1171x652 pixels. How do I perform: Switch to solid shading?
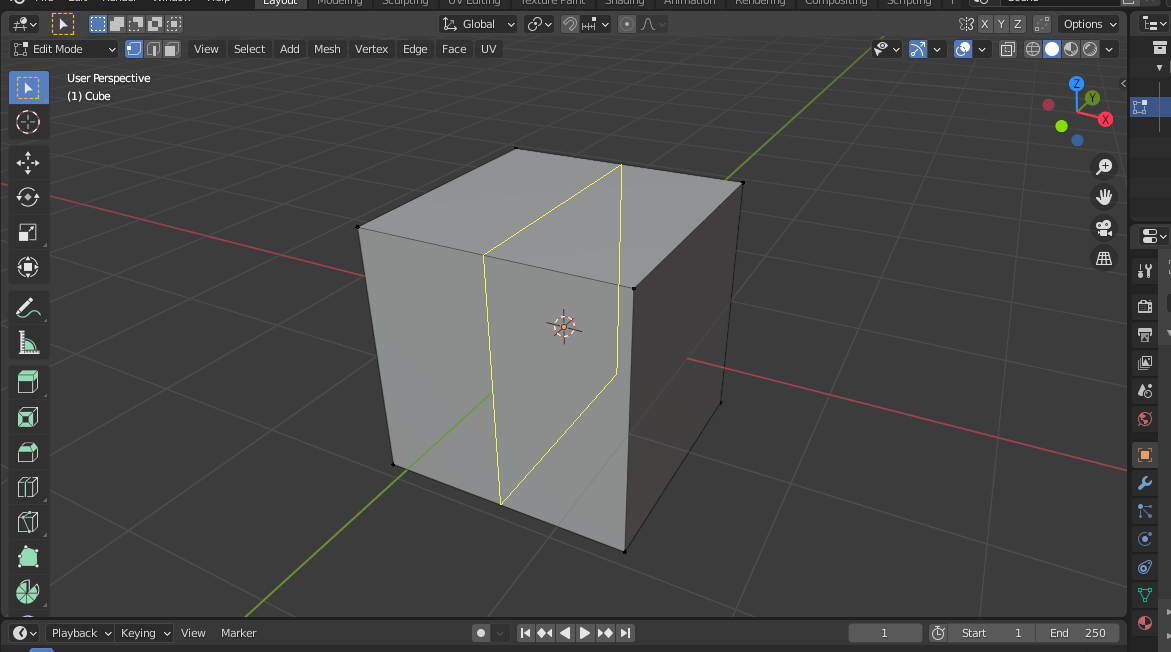[1052, 49]
